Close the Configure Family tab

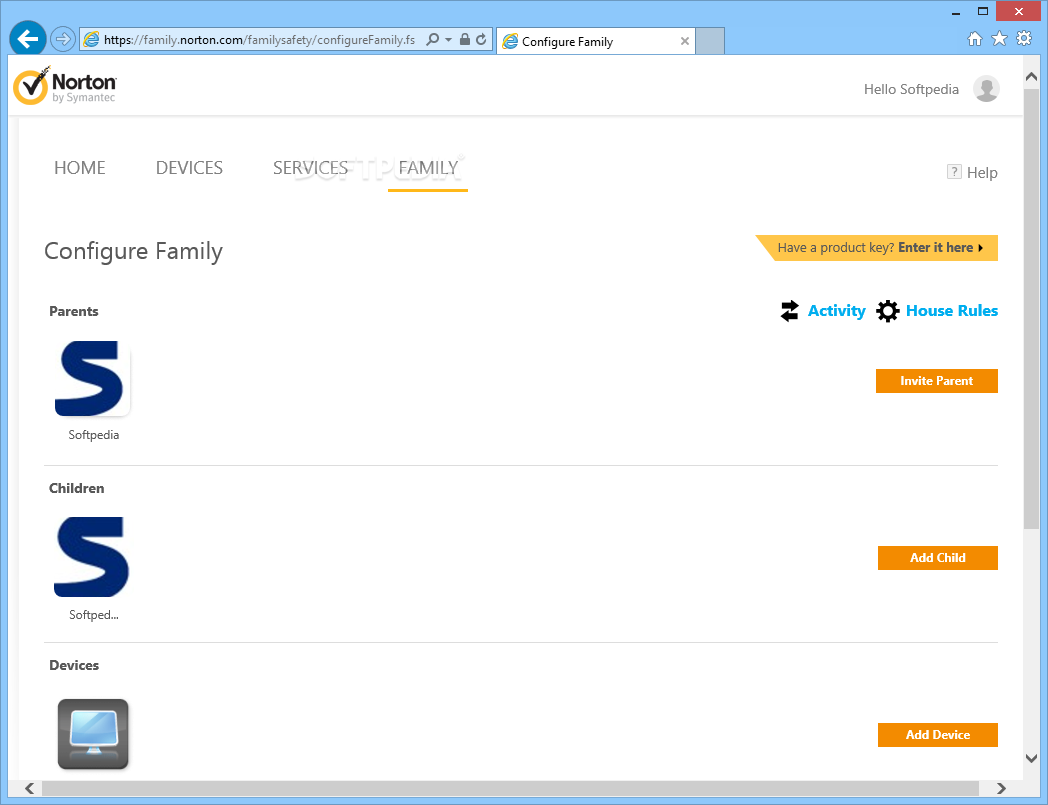684,41
